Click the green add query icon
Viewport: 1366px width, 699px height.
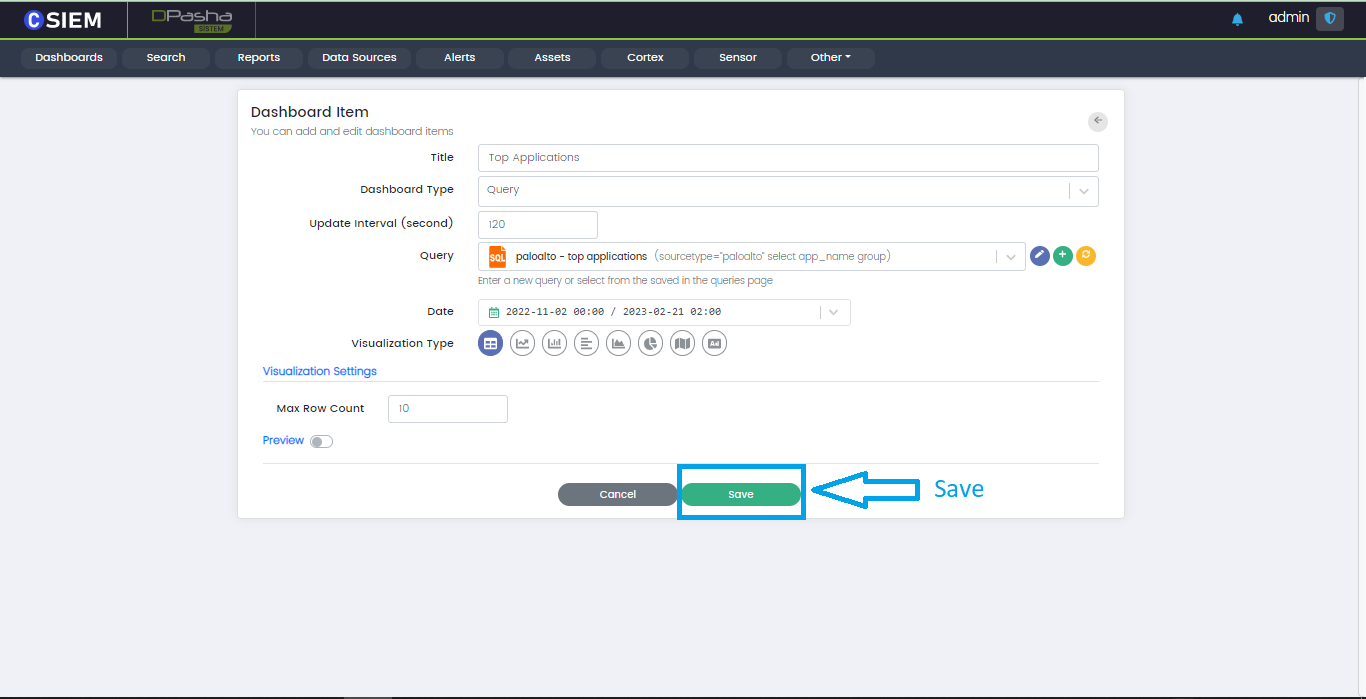click(x=1063, y=256)
